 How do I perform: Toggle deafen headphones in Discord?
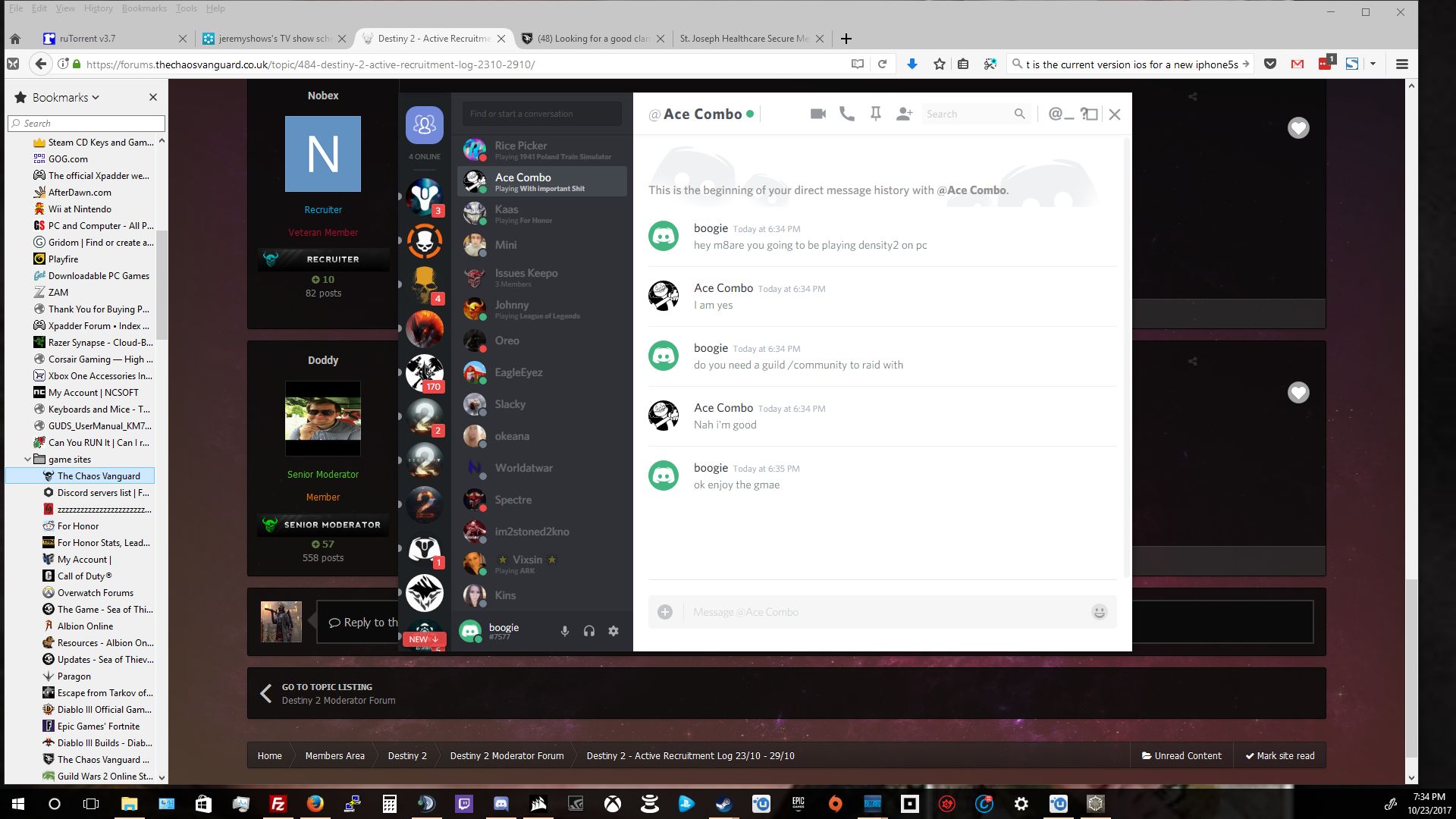click(589, 631)
